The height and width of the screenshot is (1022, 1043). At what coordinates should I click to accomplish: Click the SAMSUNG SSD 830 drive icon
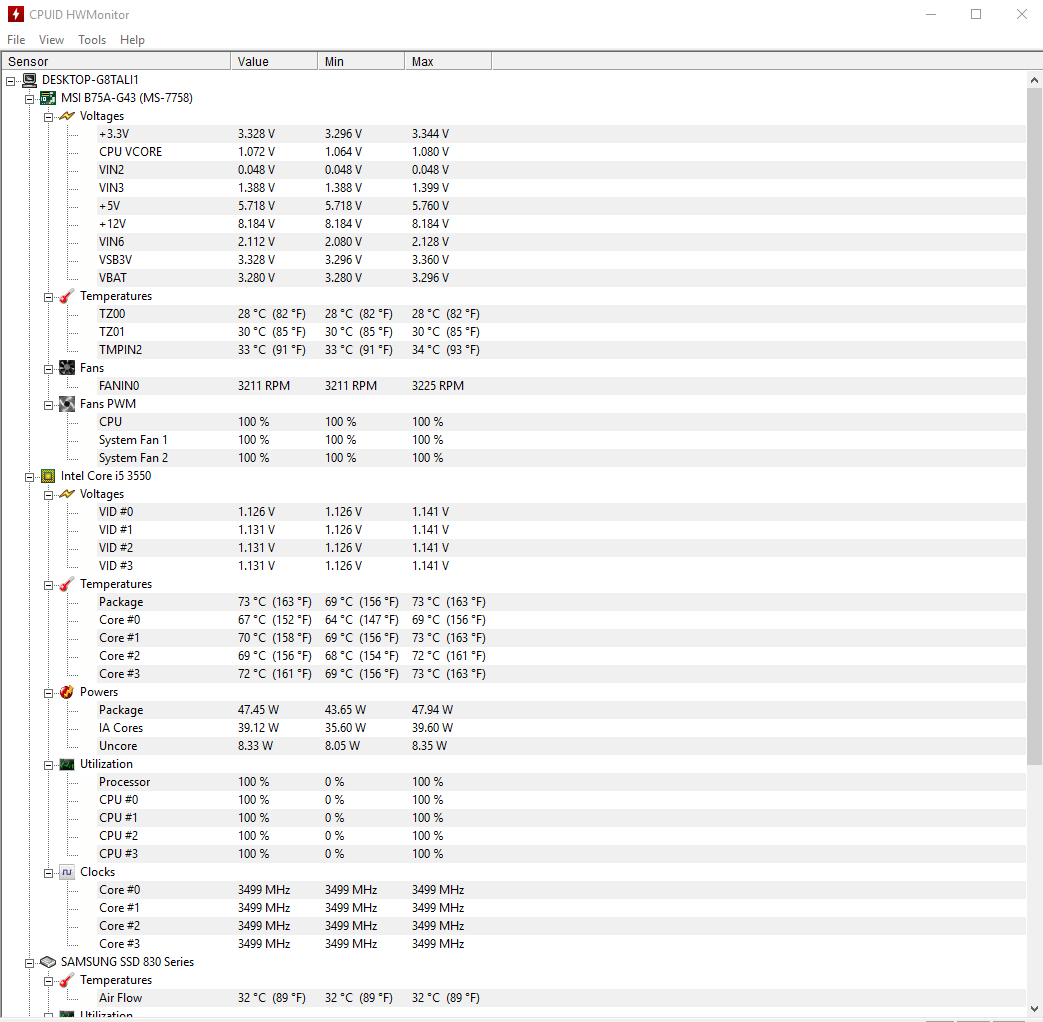(x=48, y=962)
